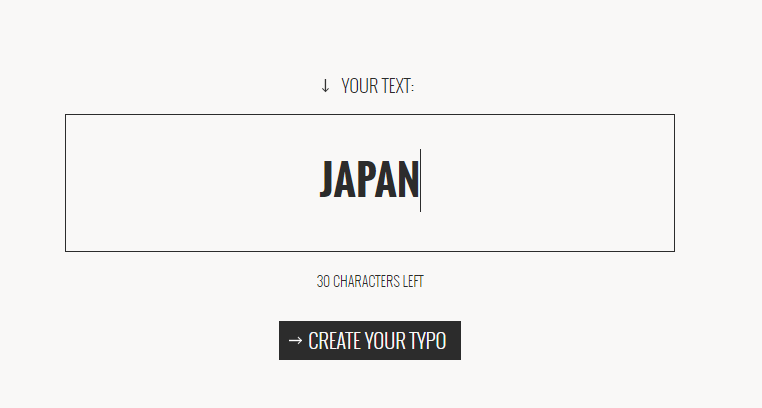Click empty space left of JAPAN in box
762x408 pixels.
point(180,183)
